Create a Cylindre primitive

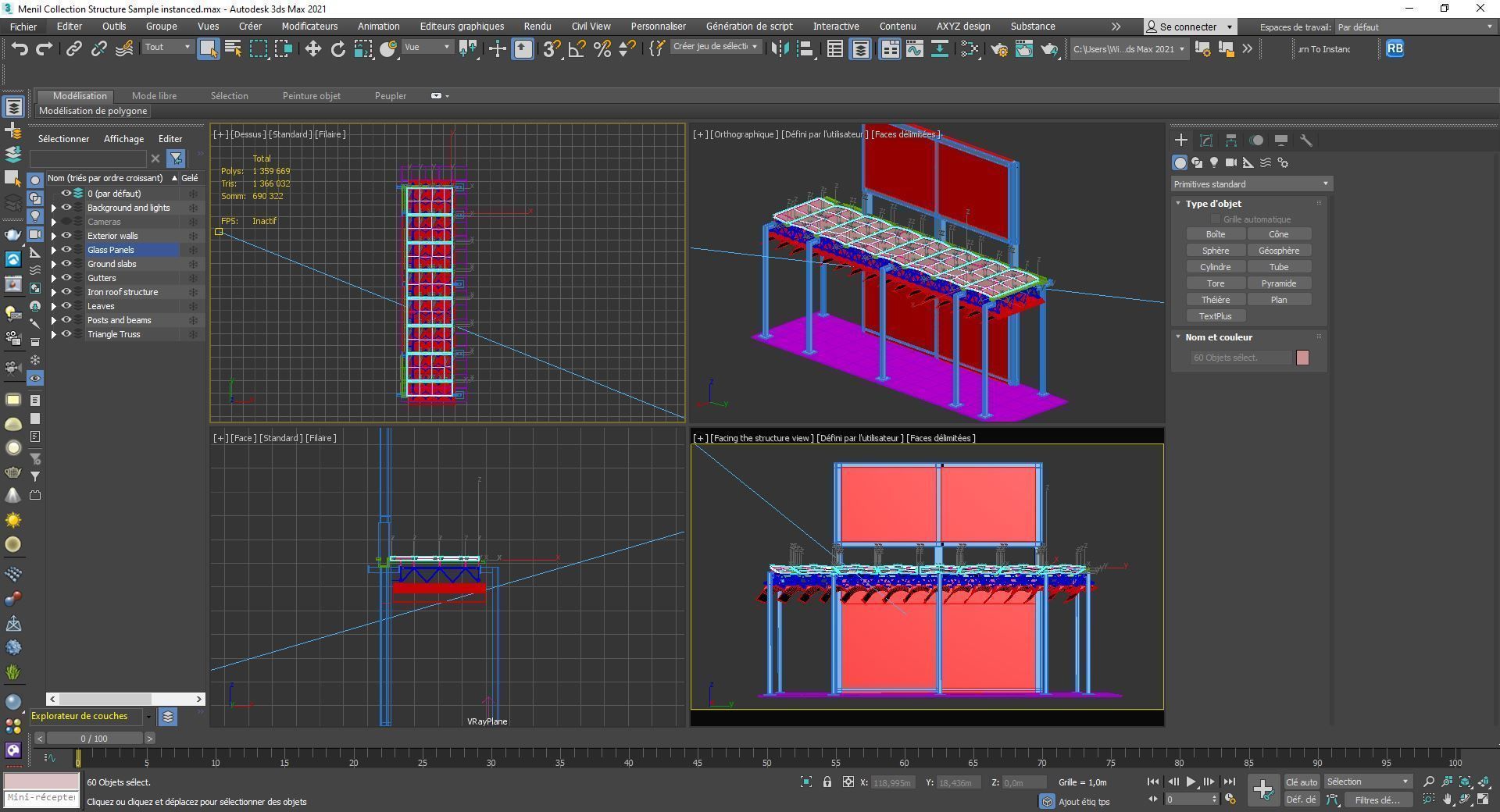[1216, 266]
